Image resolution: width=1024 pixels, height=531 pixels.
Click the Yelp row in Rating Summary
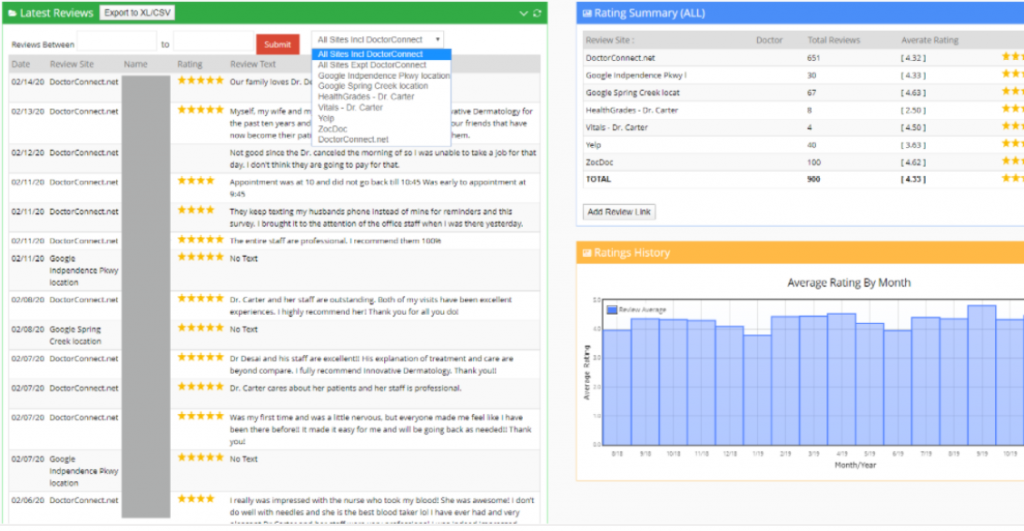(x=803, y=145)
